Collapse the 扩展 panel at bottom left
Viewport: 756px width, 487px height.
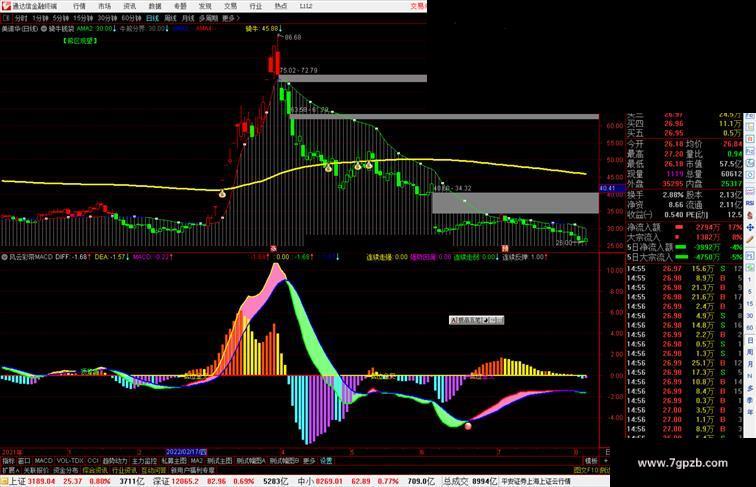(10, 470)
